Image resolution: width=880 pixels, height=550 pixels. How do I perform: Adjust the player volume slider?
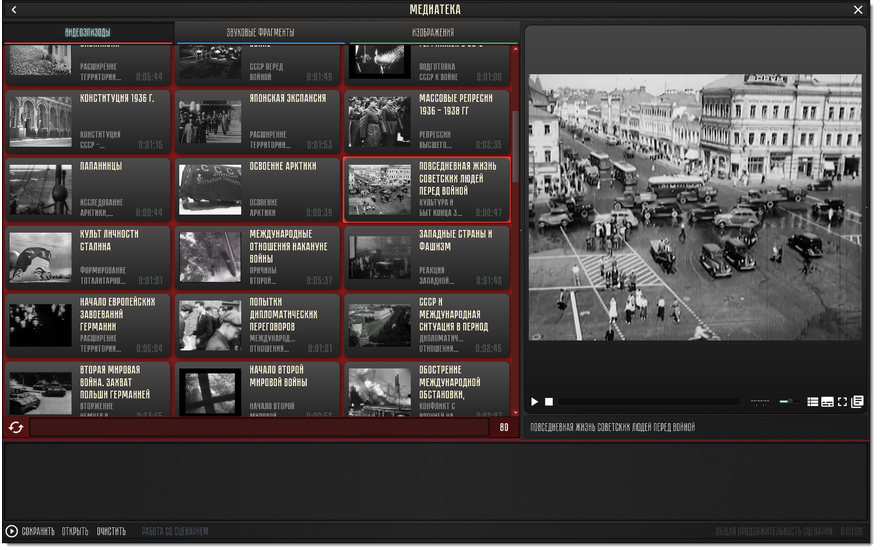click(789, 402)
